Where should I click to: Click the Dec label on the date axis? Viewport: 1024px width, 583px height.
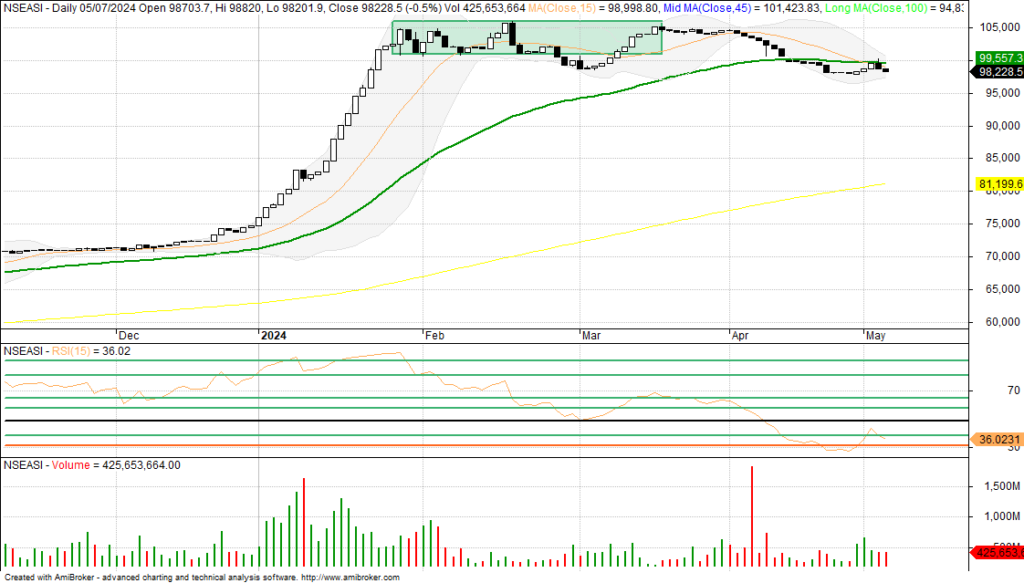pyautogui.click(x=128, y=336)
